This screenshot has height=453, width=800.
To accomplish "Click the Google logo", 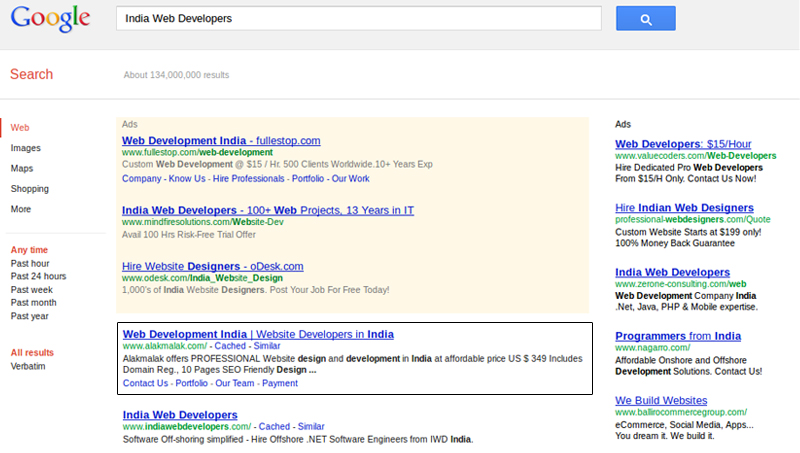I will coord(51,19).
